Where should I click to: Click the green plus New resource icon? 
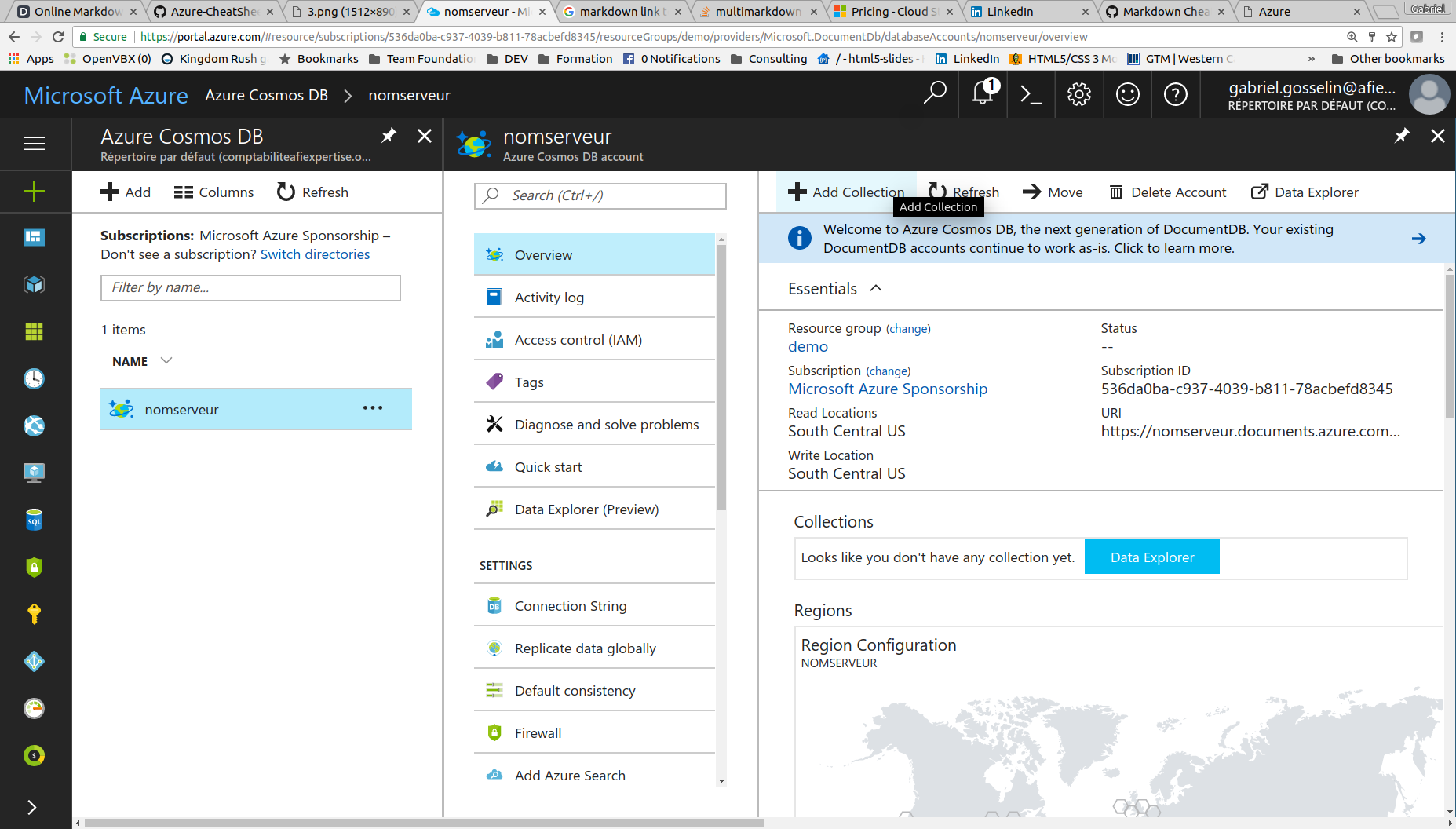tap(34, 191)
